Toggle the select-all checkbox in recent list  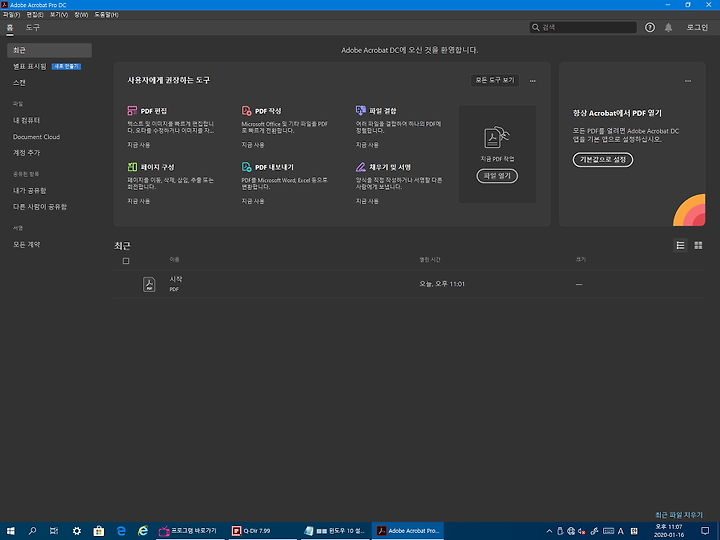point(126,261)
